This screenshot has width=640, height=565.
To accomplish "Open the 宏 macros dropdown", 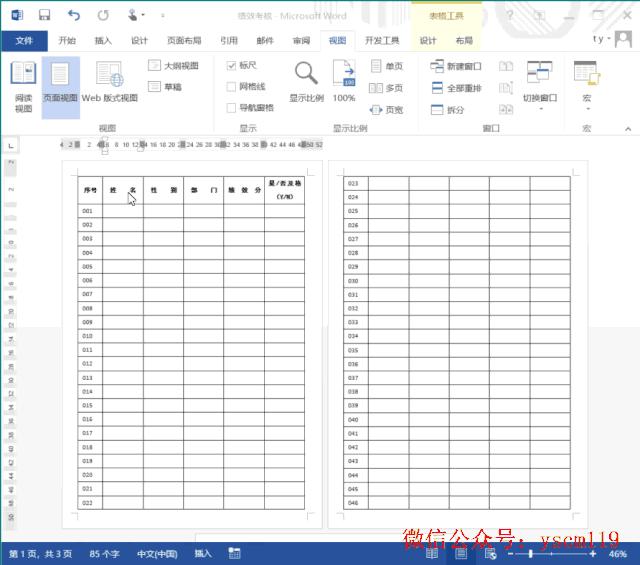I will [x=587, y=87].
